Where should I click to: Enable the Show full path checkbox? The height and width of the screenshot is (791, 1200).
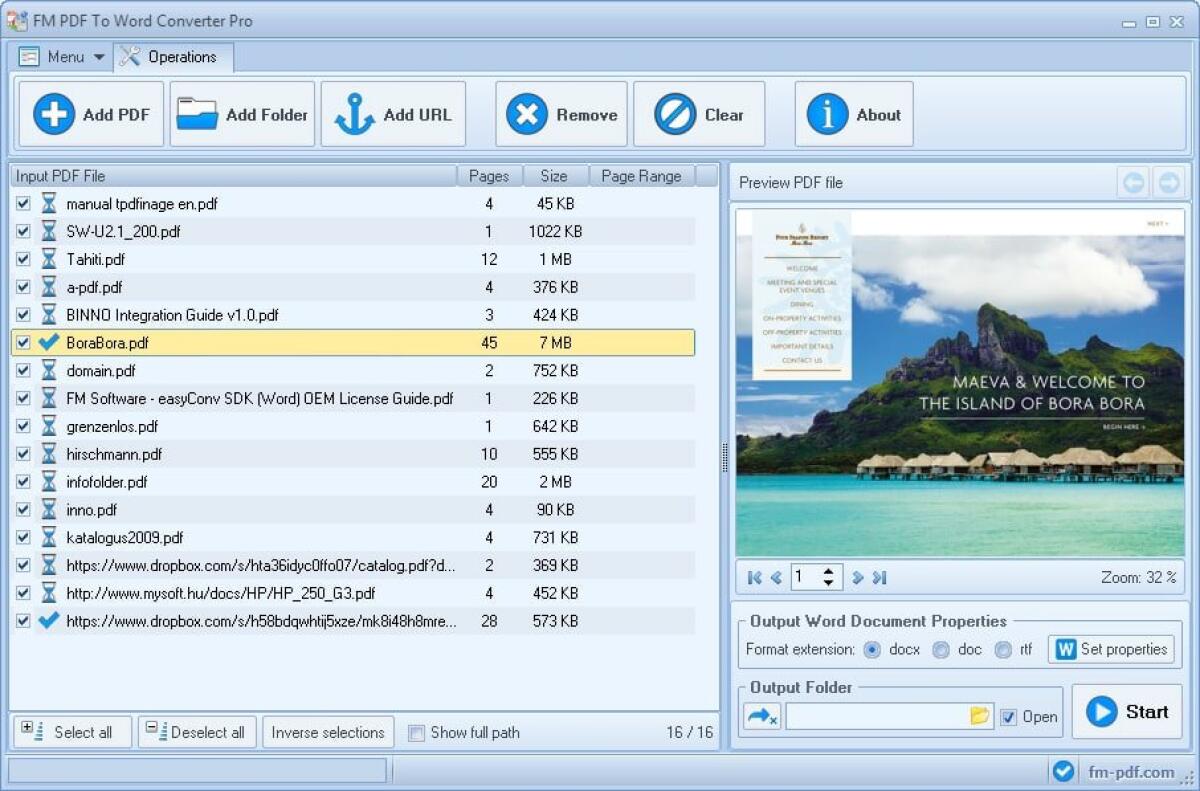(x=416, y=733)
